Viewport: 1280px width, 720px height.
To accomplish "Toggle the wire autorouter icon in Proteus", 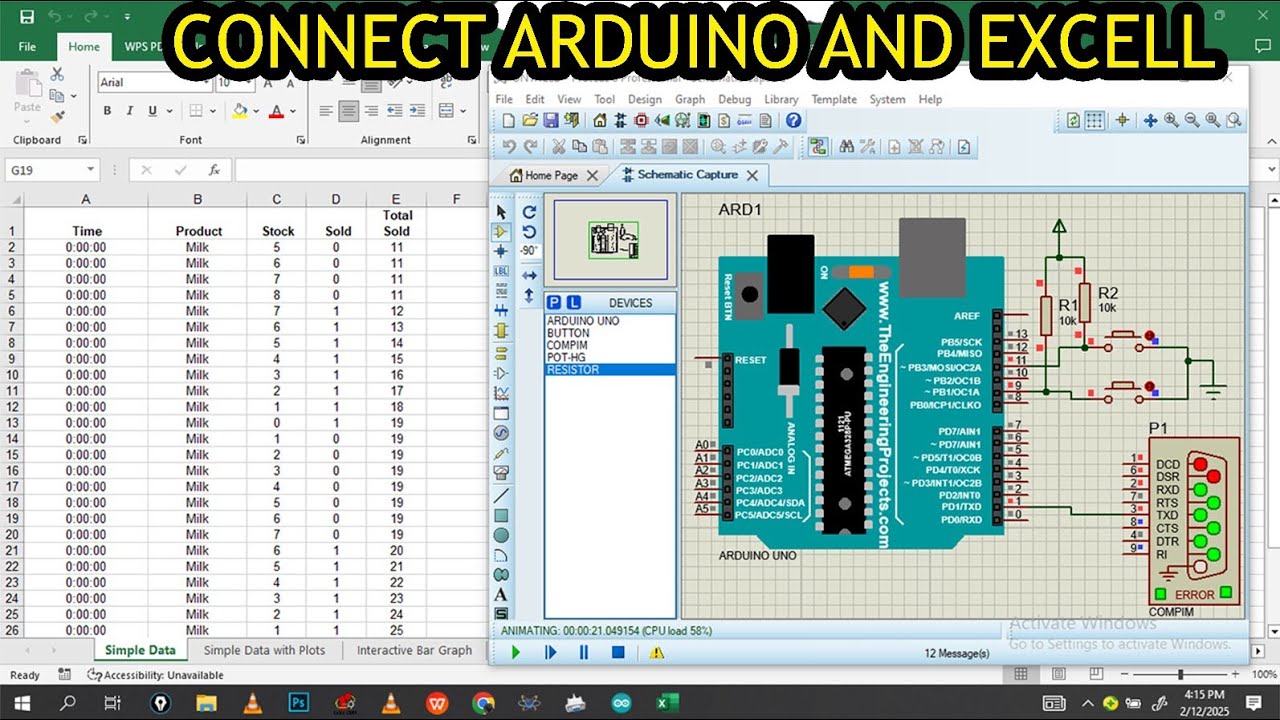I will (x=819, y=147).
